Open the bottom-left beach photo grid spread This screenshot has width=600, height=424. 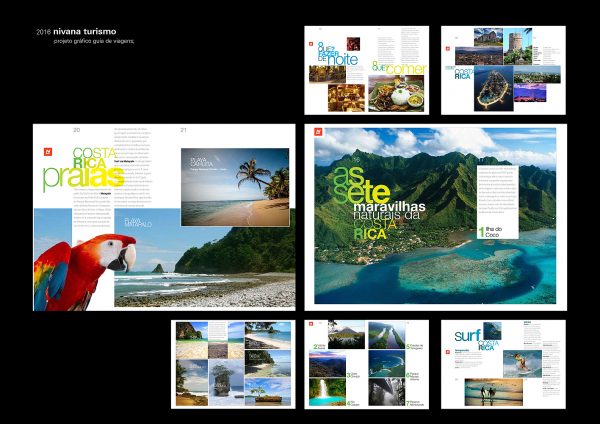click(232, 364)
